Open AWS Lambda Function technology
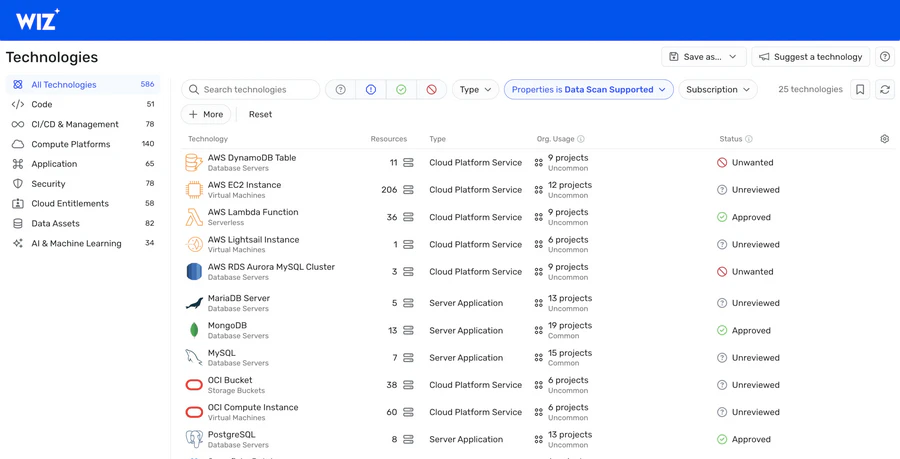The height and width of the screenshot is (459, 900). (x=253, y=212)
